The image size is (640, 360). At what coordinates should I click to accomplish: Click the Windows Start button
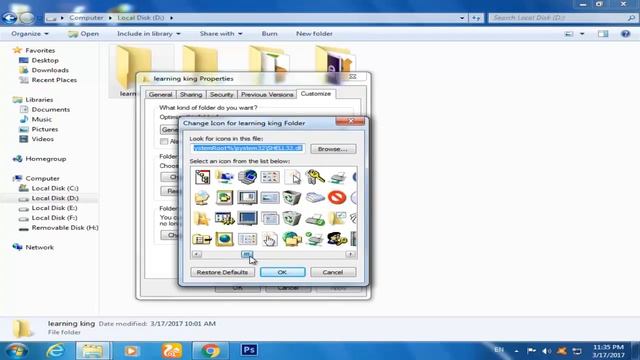coord(17,351)
